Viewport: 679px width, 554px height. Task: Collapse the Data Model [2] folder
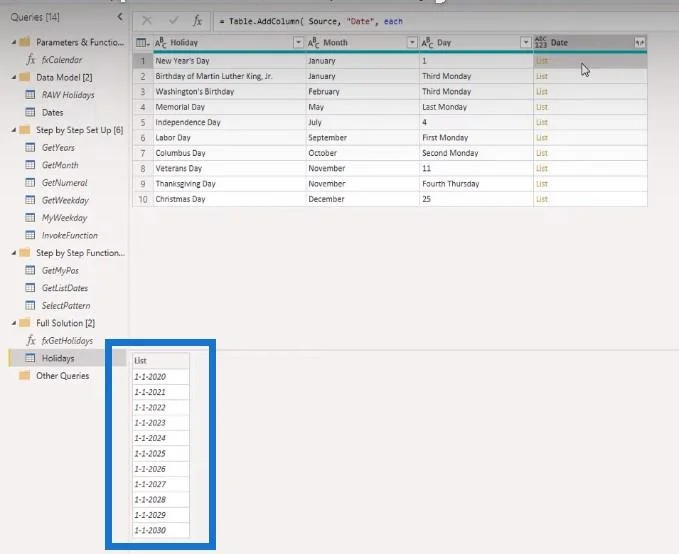tap(14, 78)
